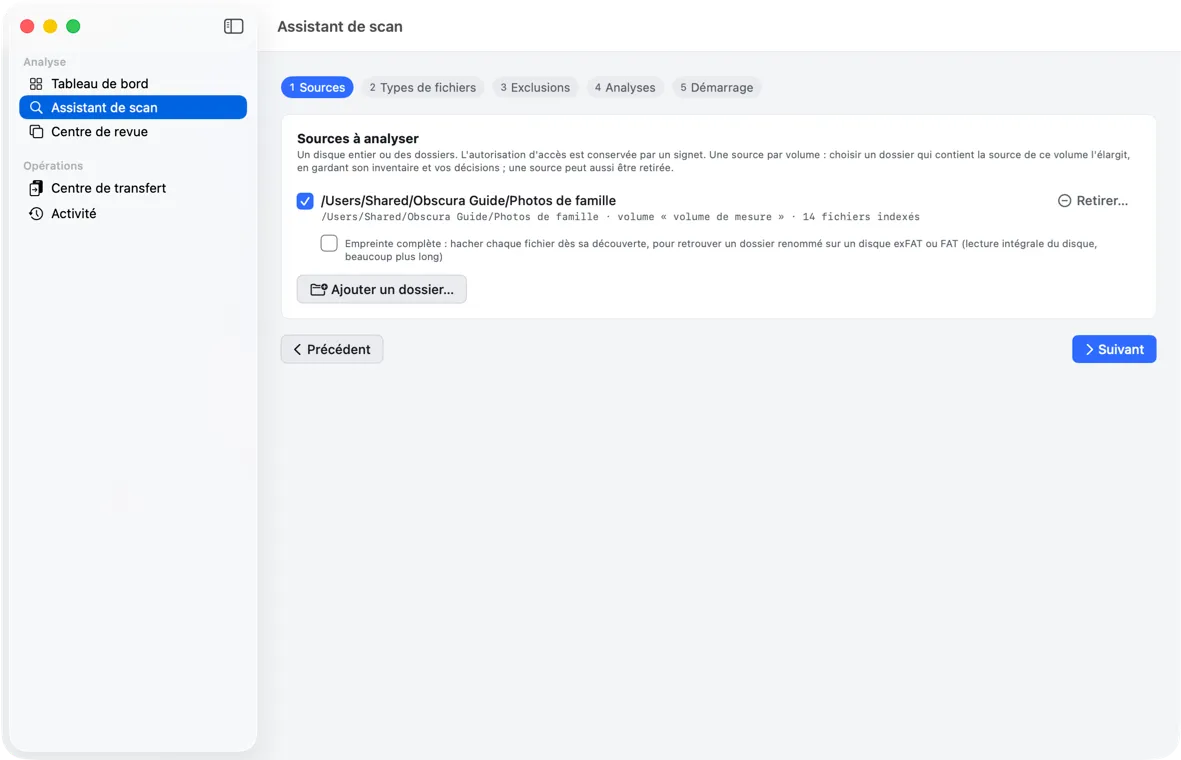The width and height of the screenshot is (1181, 760).
Task: Uncheck the Photos de famille source checkbox
Action: tap(305, 201)
